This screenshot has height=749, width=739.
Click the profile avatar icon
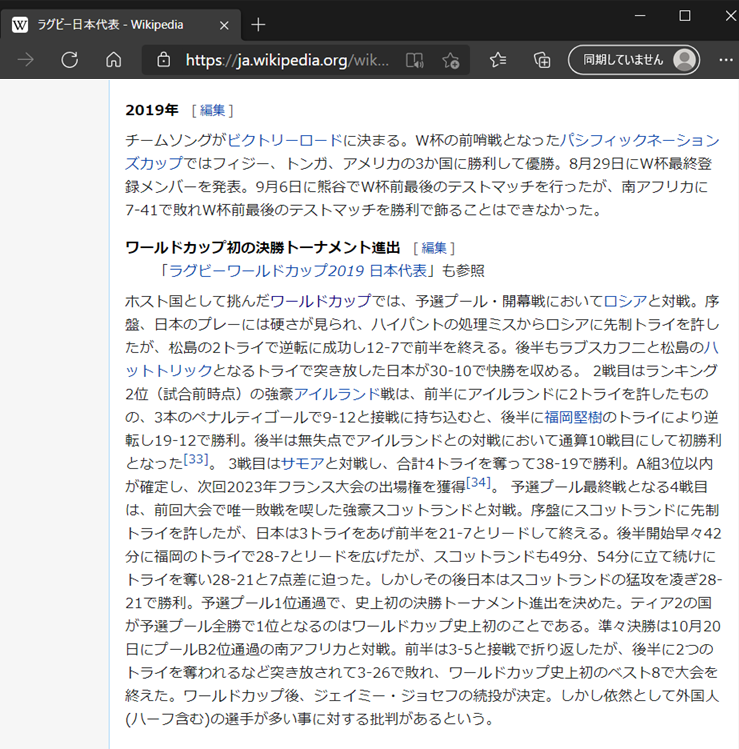tap(685, 60)
